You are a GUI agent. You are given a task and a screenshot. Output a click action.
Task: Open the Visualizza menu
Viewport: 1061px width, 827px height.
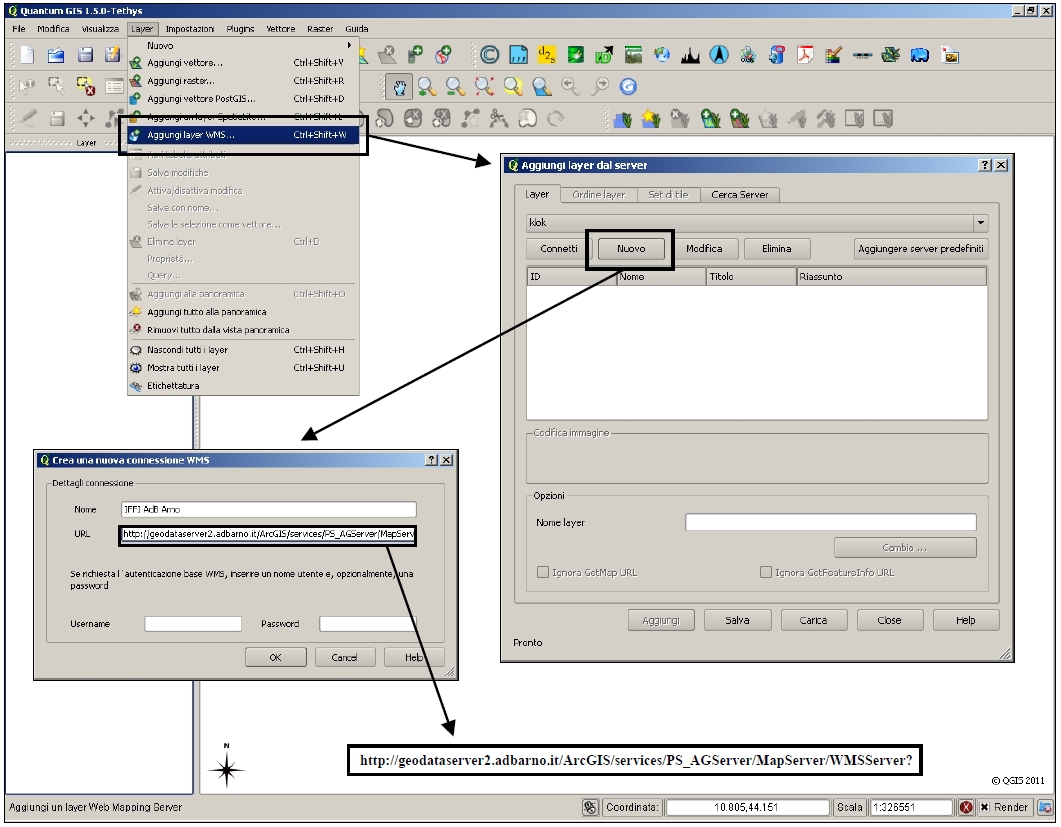(x=100, y=28)
